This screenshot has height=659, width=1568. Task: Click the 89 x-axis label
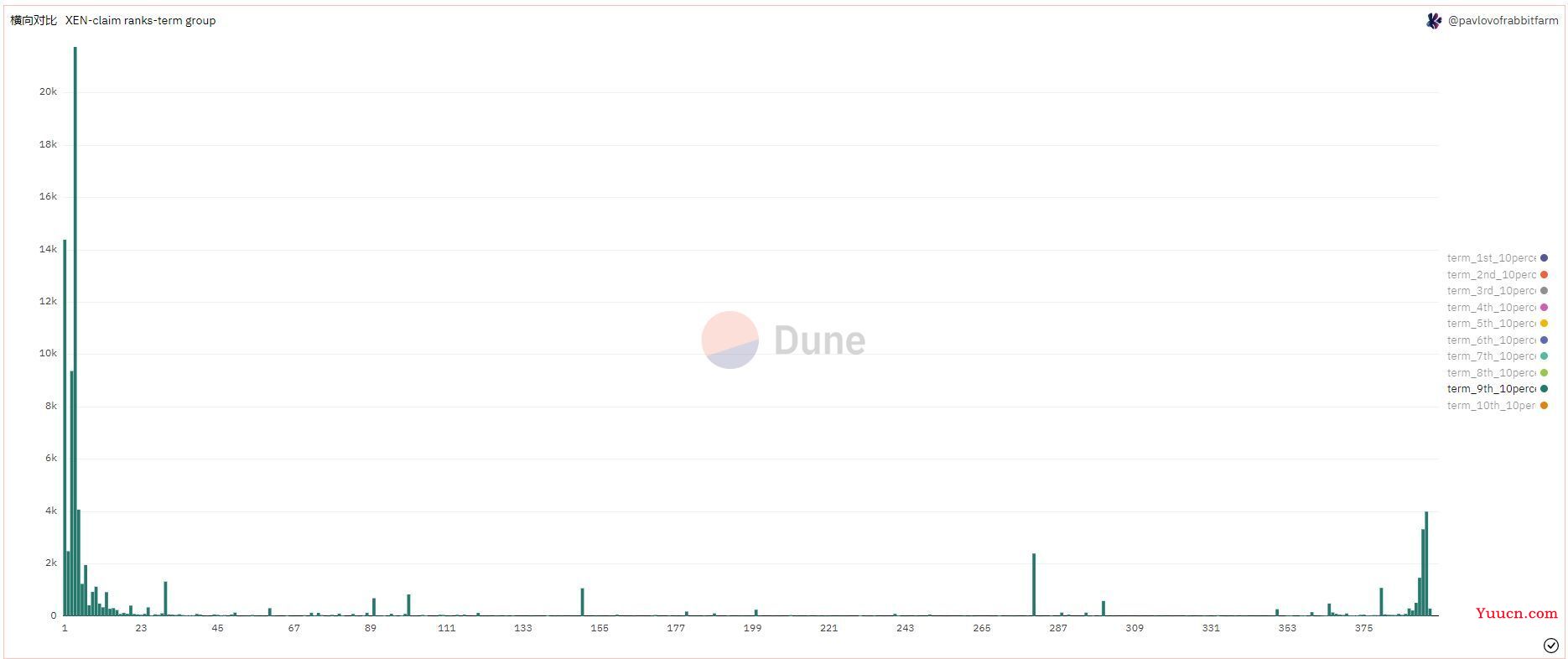370,628
